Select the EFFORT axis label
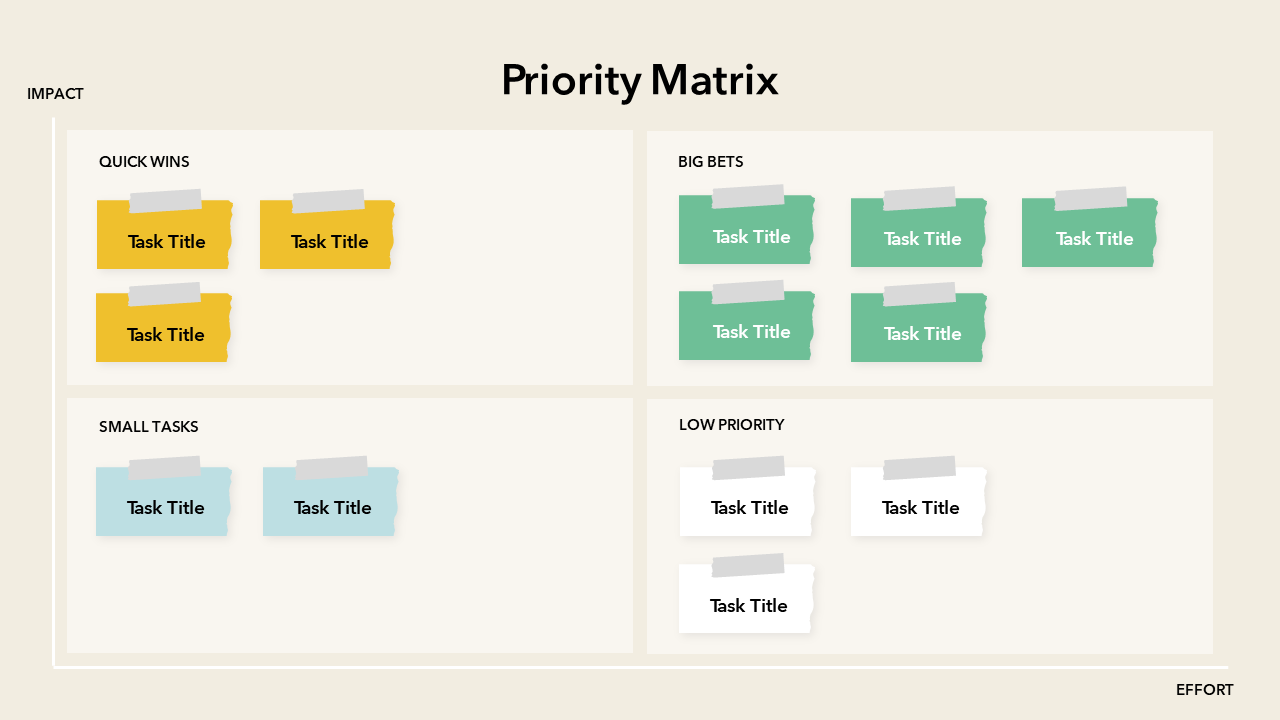The image size is (1280, 720). pos(1204,690)
